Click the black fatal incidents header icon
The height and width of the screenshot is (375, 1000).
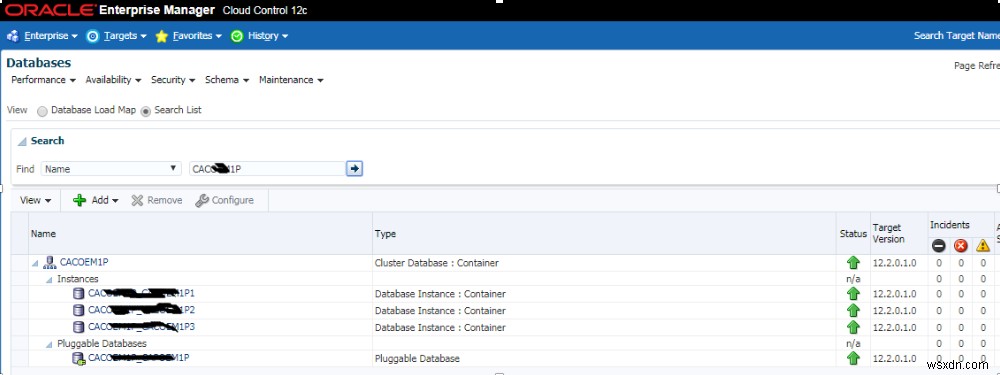[x=939, y=246]
